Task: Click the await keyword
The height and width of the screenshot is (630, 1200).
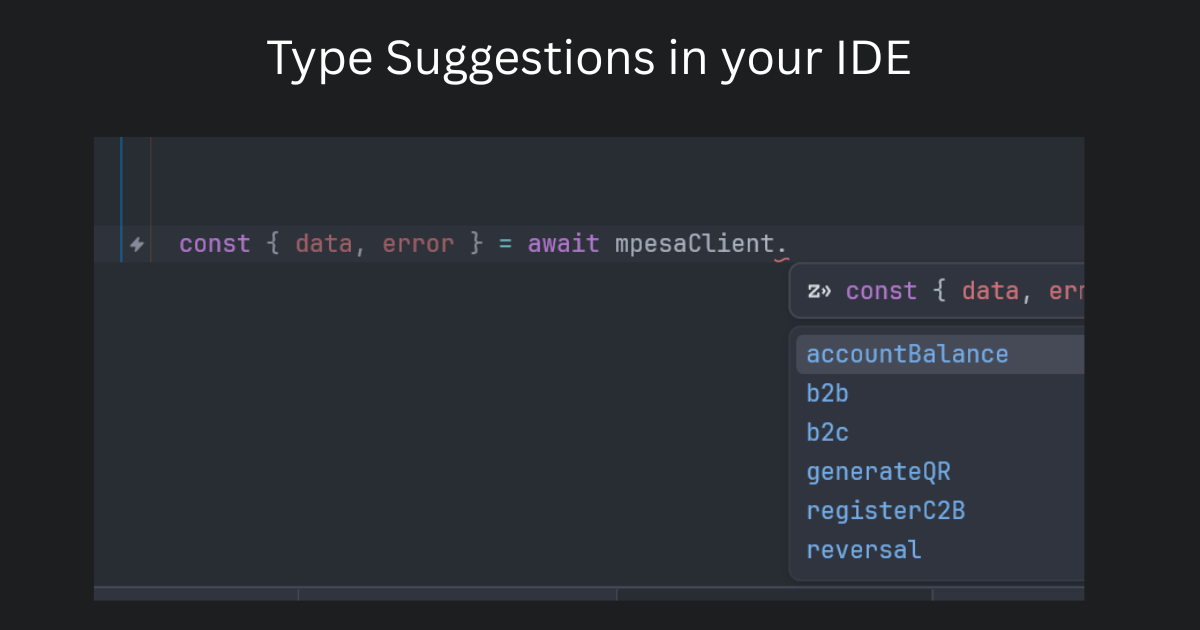Action: 563,243
